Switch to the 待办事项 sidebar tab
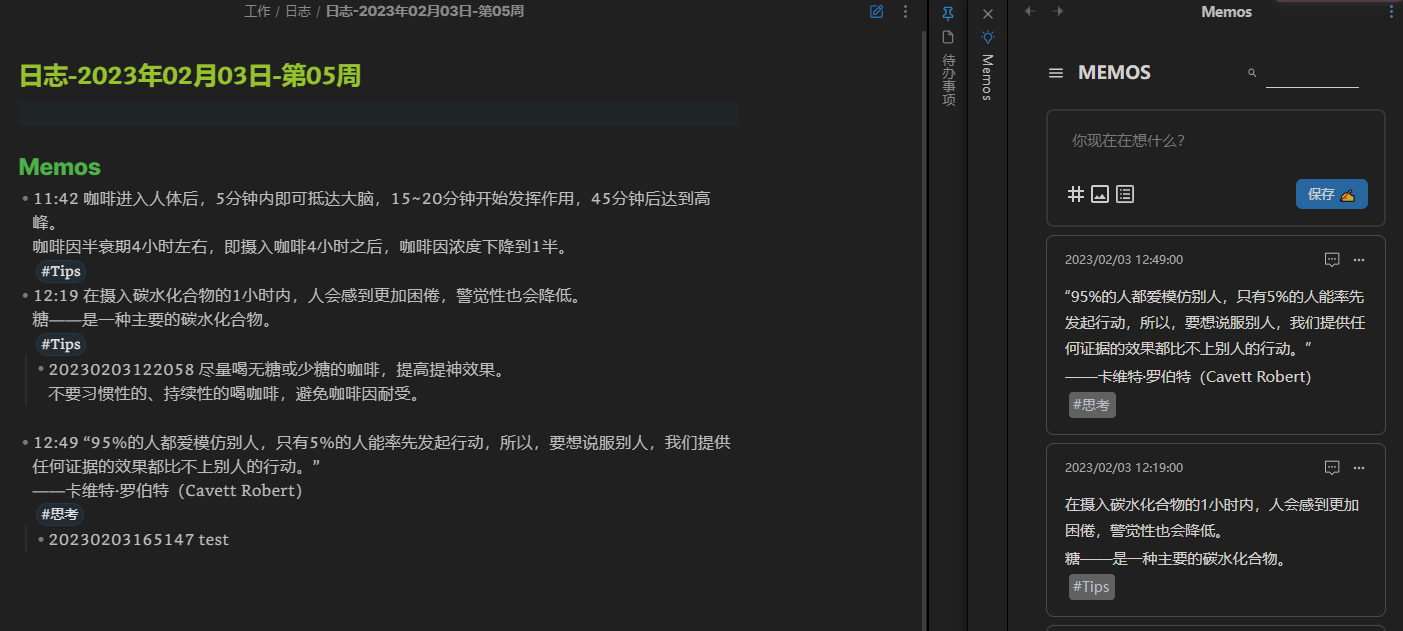The image size is (1403, 631). point(947,70)
